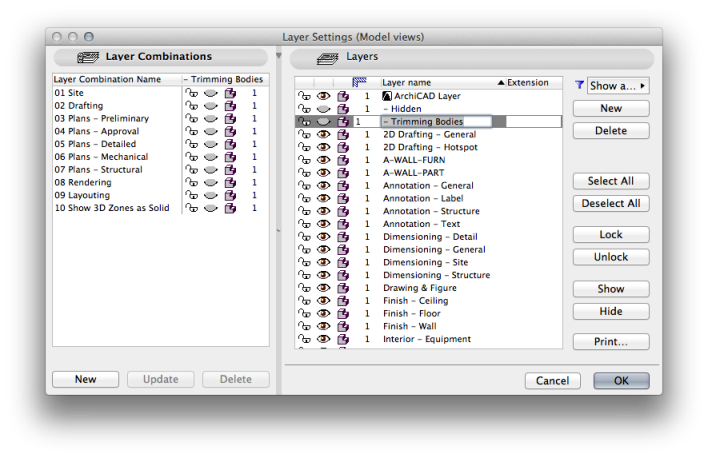Toggle lock icon on 2D Drafting - General
Screen dimensions: 708x458
click(x=304, y=134)
